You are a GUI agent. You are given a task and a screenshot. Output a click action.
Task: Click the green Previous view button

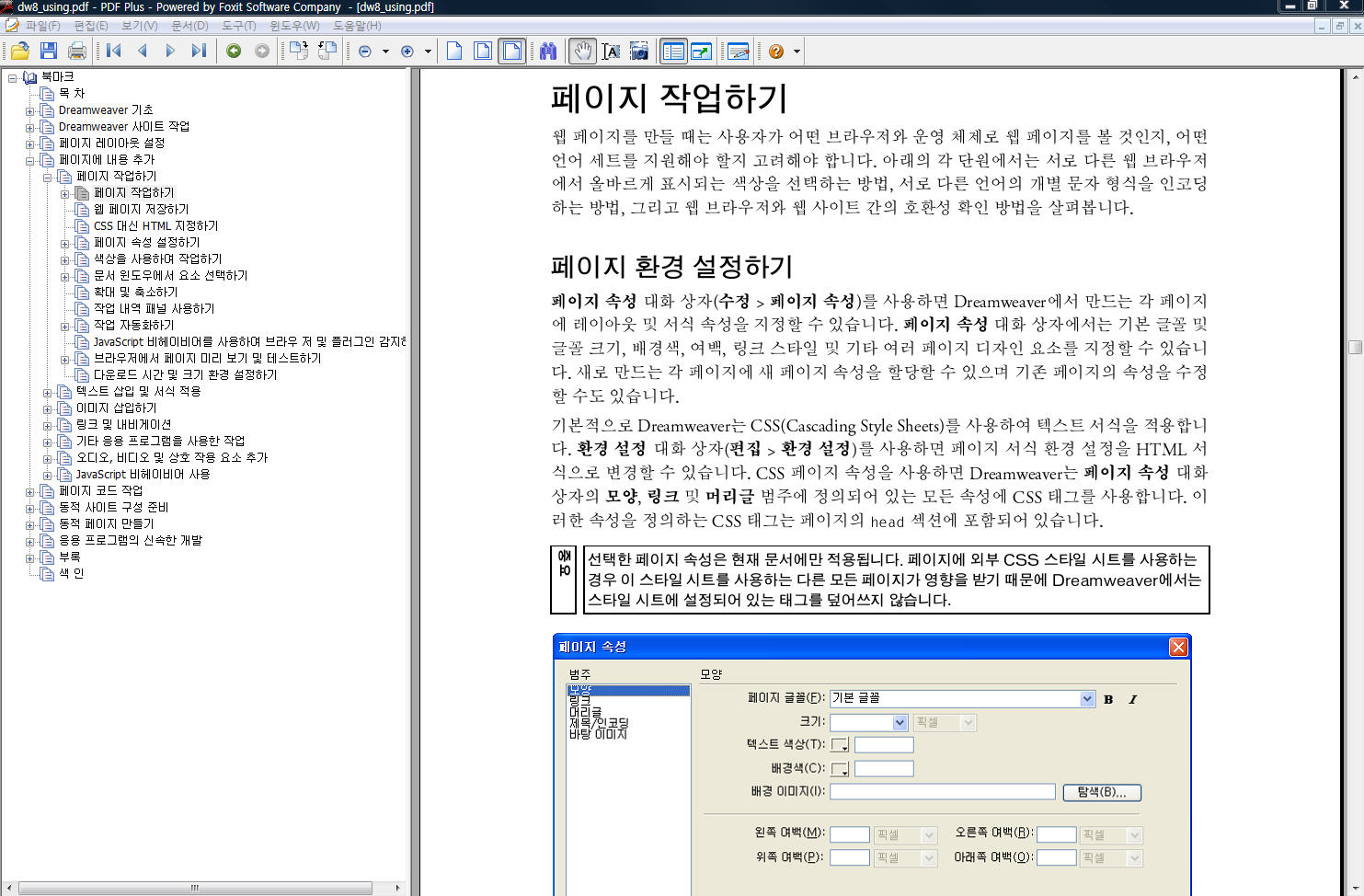tap(234, 52)
